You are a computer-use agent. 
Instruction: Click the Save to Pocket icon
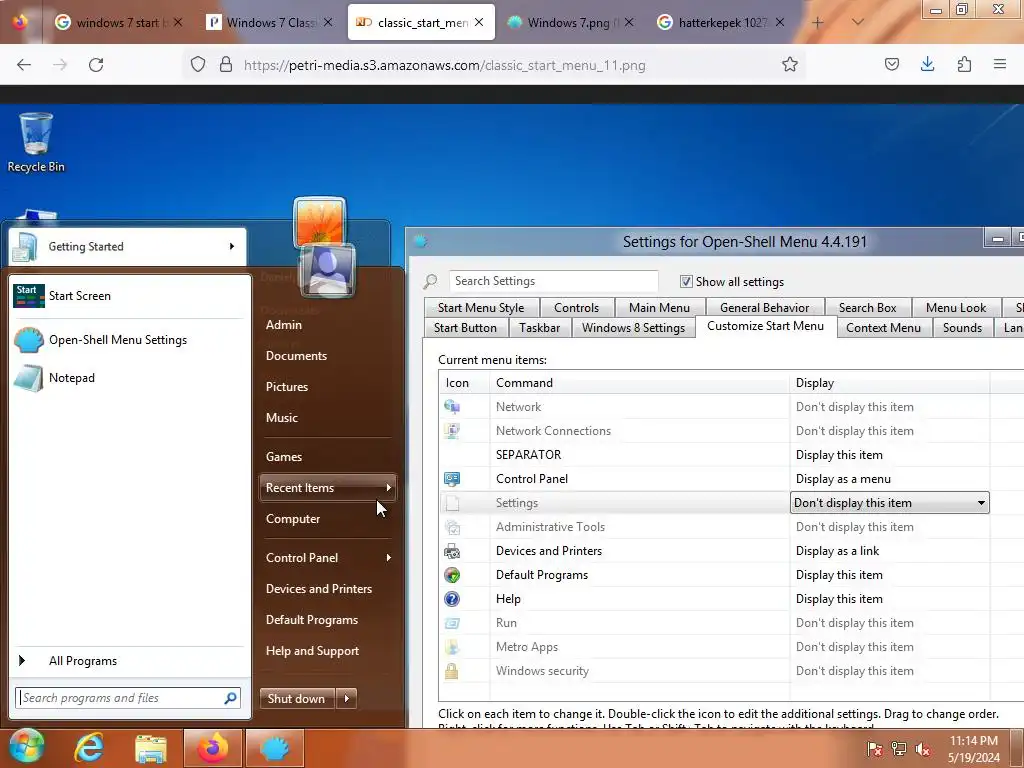click(891, 64)
